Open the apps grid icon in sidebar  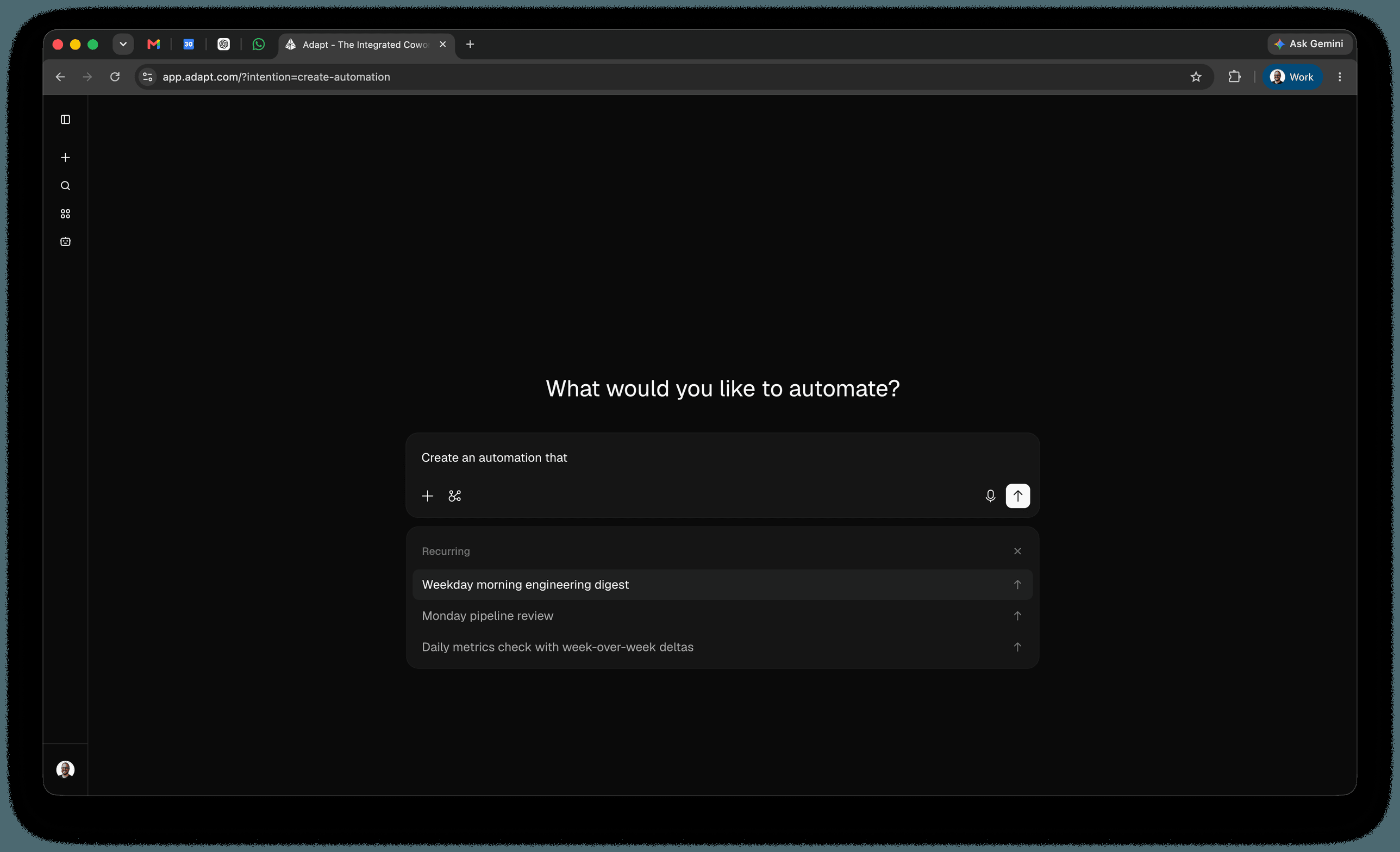tap(65, 214)
